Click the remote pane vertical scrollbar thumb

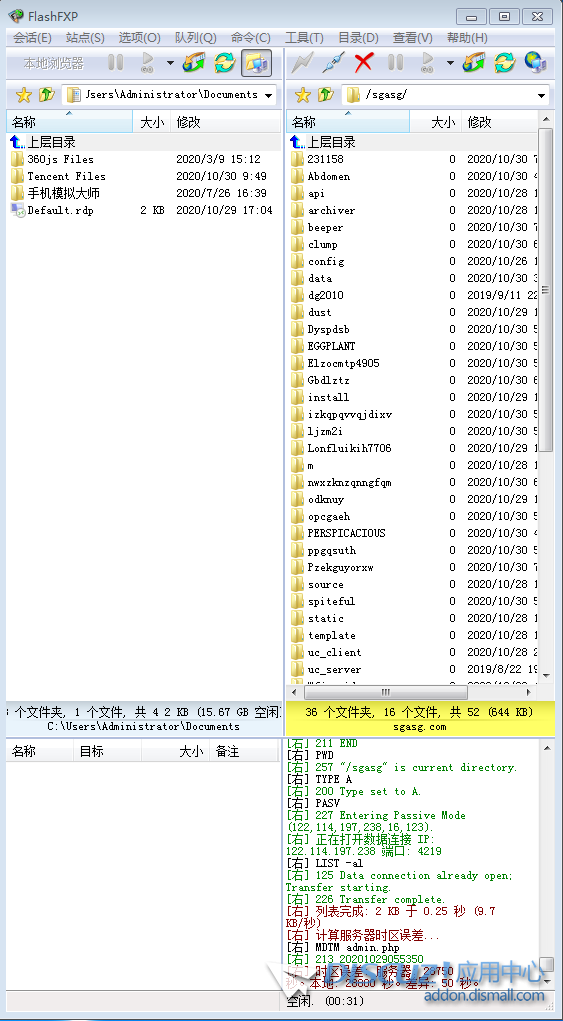(x=545, y=289)
